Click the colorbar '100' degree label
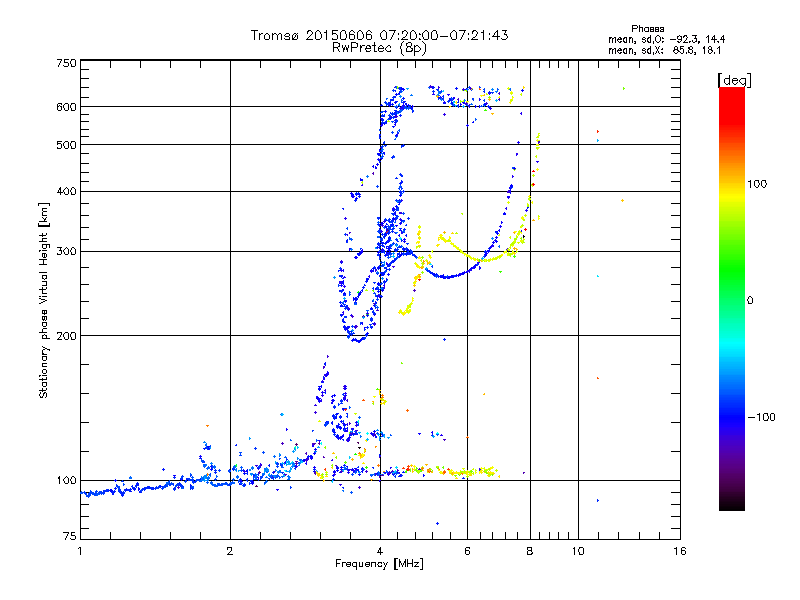 pyautogui.click(x=757, y=184)
